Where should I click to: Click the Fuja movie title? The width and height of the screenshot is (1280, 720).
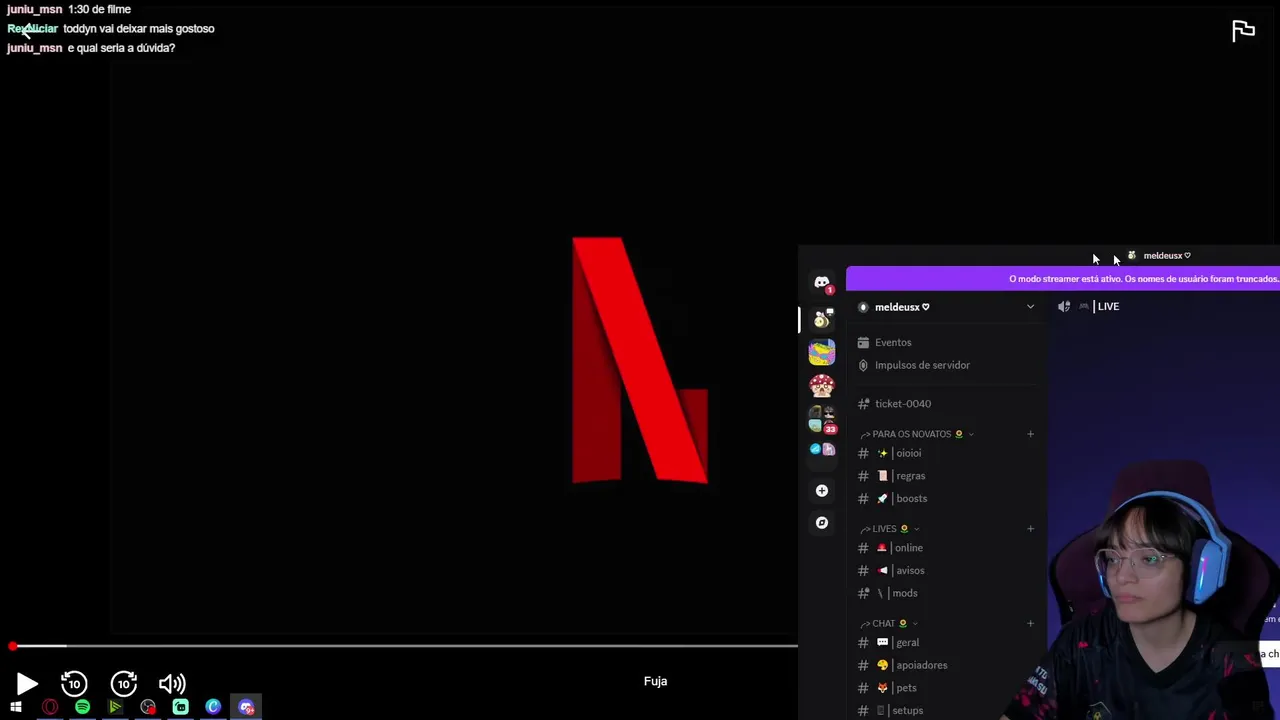655,681
